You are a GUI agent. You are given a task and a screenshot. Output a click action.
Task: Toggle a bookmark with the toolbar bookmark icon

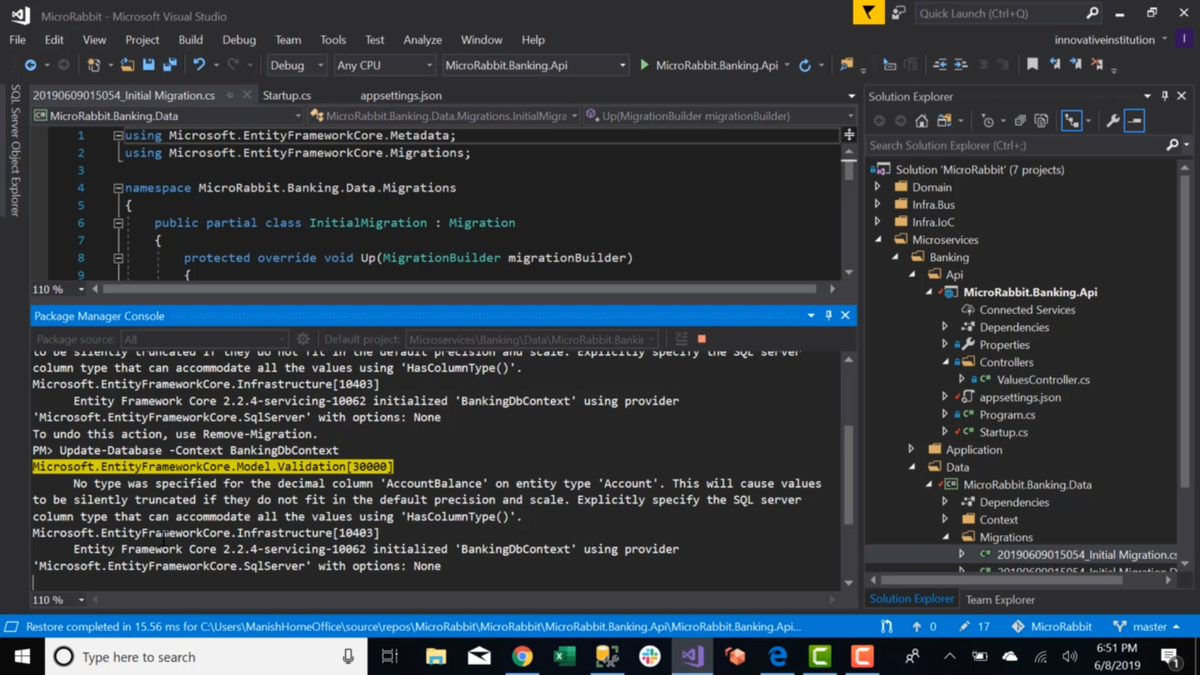(1032, 65)
